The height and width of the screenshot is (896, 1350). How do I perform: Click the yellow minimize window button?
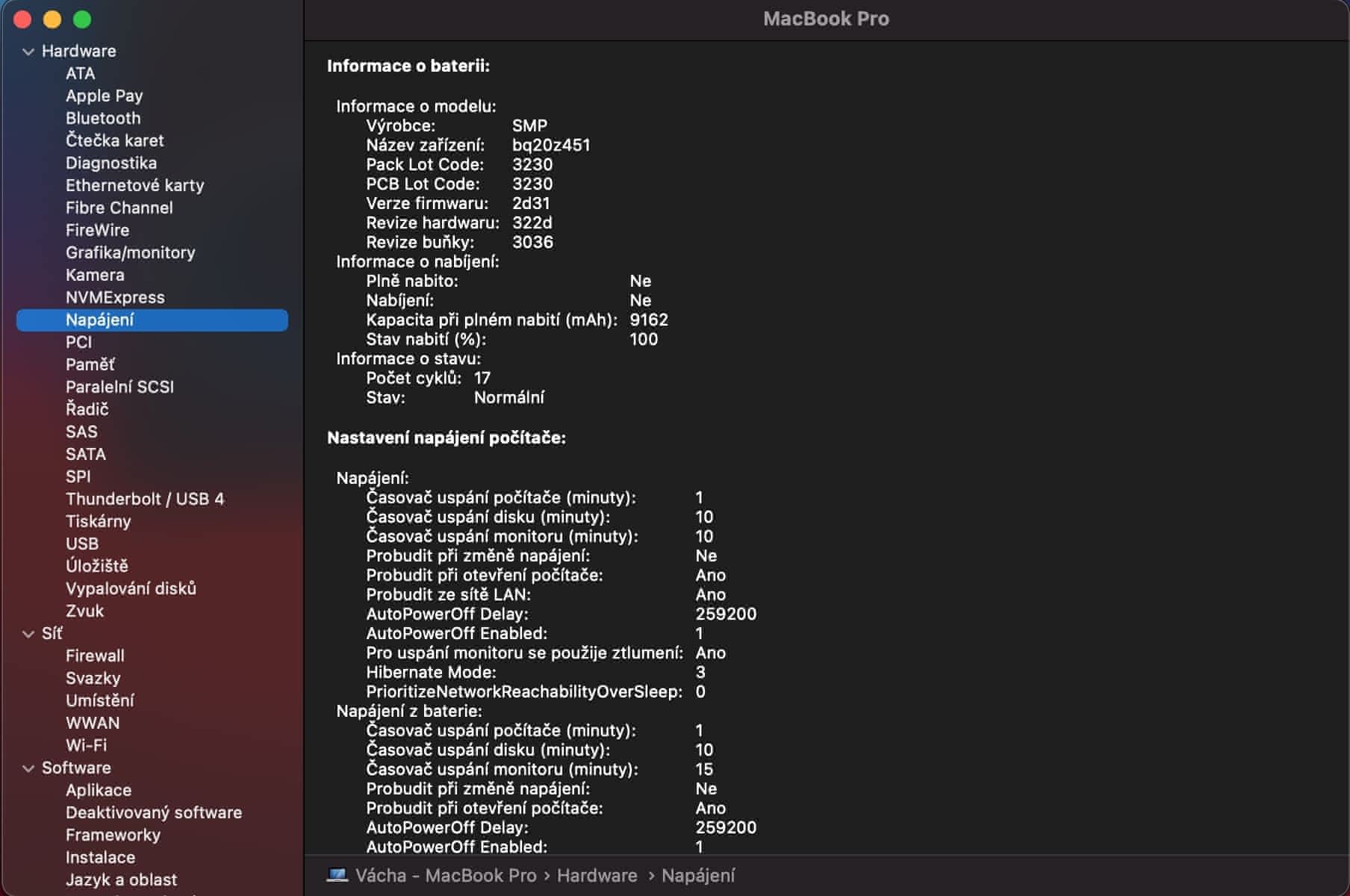[x=52, y=19]
